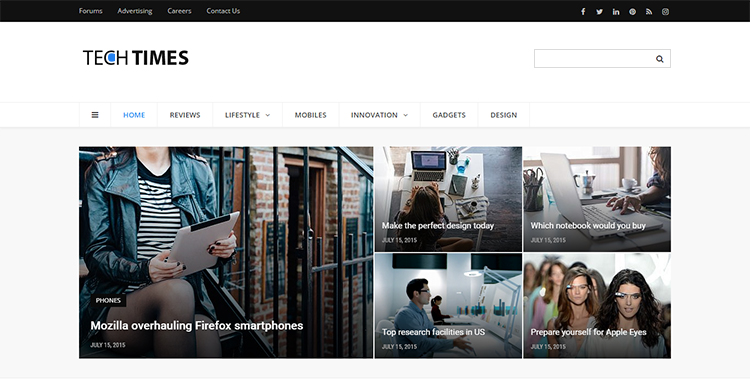The width and height of the screenshot is (750, 380).
Task: Visit the Contact Us link
Action: click(x=223, y=11)
